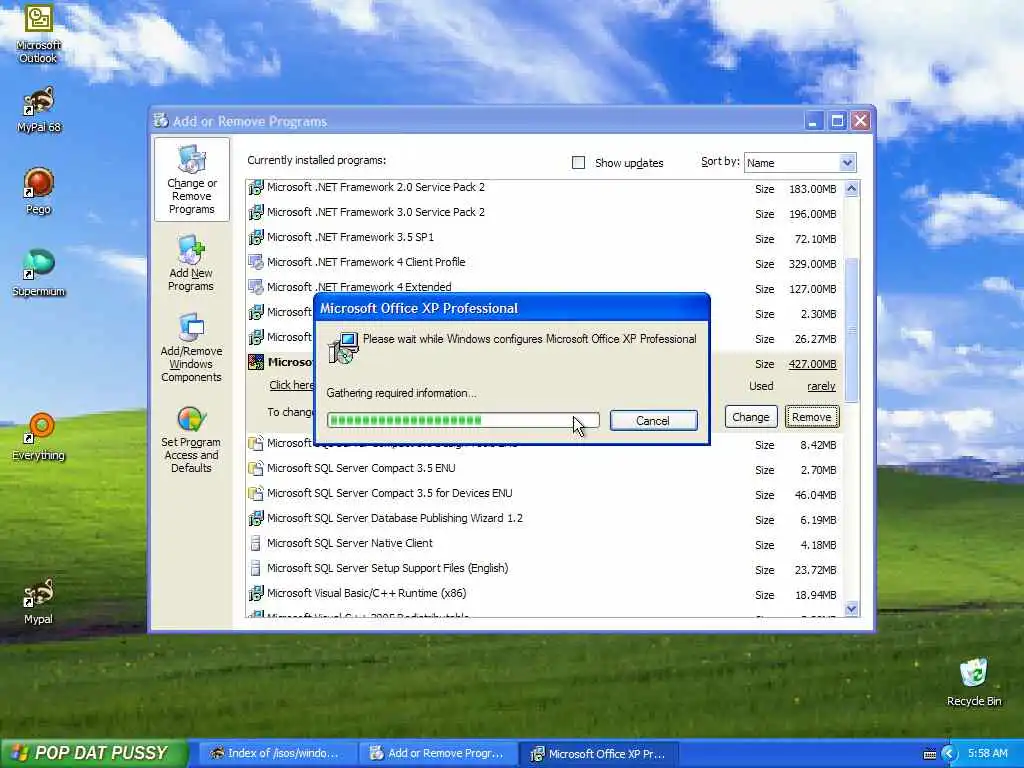The image size is (1024, 768).
Task: Click selected Microsoft Office program icon in list
Action: point(255,362)
